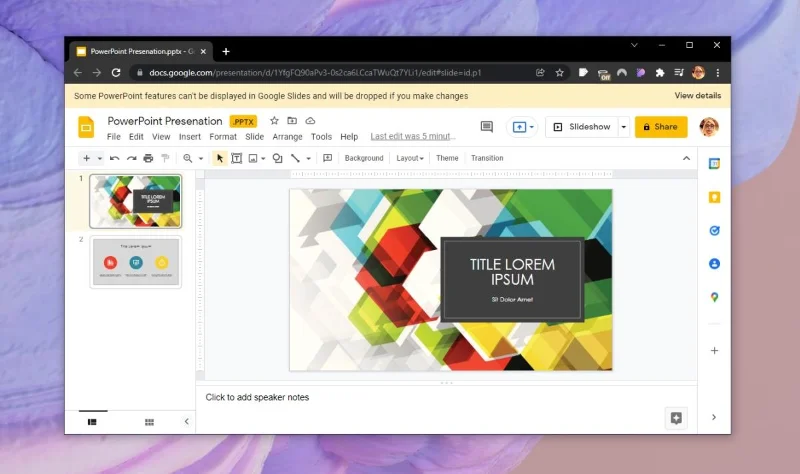The image size is (800, 474).
Task: Open the Google account avatar
Action: click(709, 127)
